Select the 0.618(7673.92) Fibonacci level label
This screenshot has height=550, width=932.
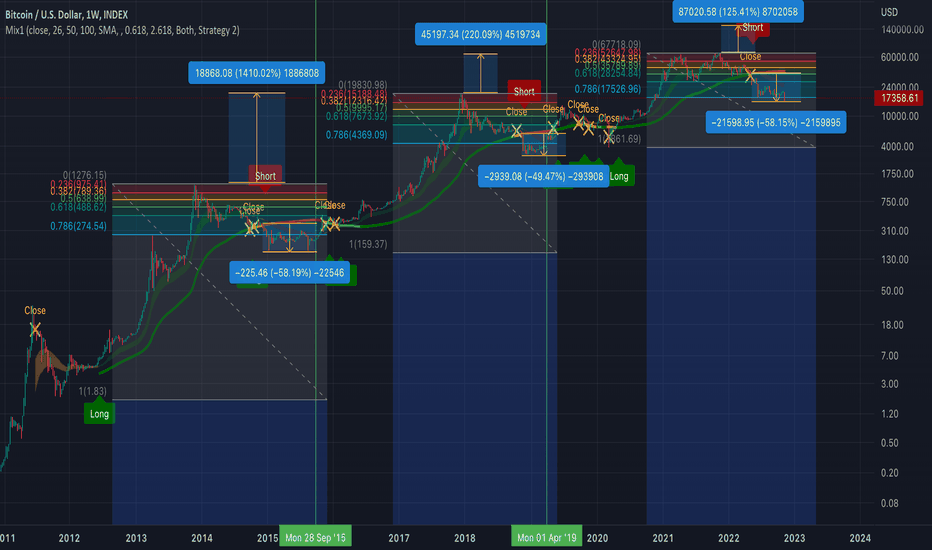pos(356,117)
